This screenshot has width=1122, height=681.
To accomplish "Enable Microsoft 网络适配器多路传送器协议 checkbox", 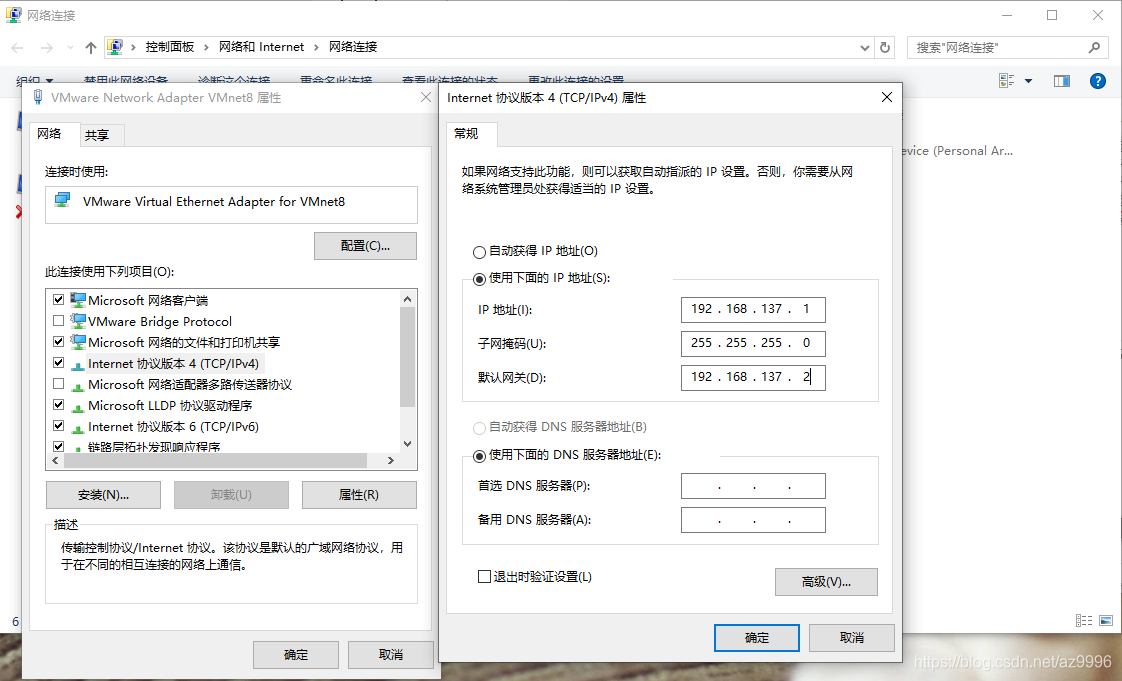I will [x=59, y=383].
